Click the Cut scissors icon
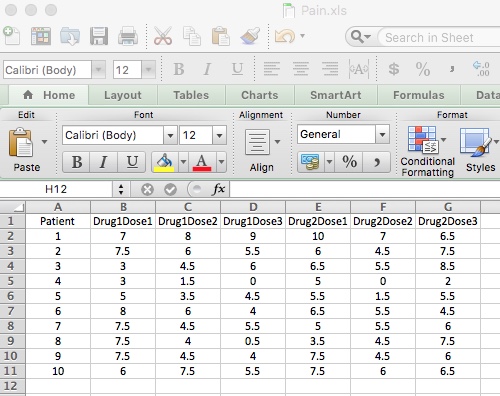The height and width of the screenshot is (396, 500). pos(163,36)
